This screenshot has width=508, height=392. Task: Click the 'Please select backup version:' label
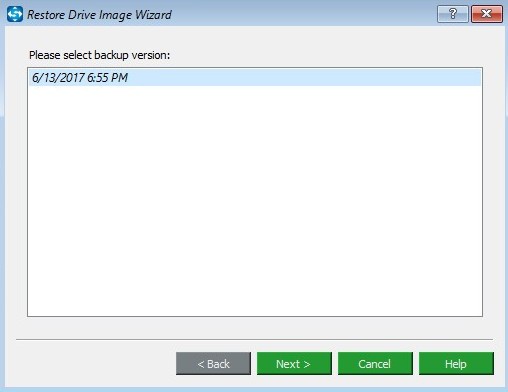click(x=99, y=55)
